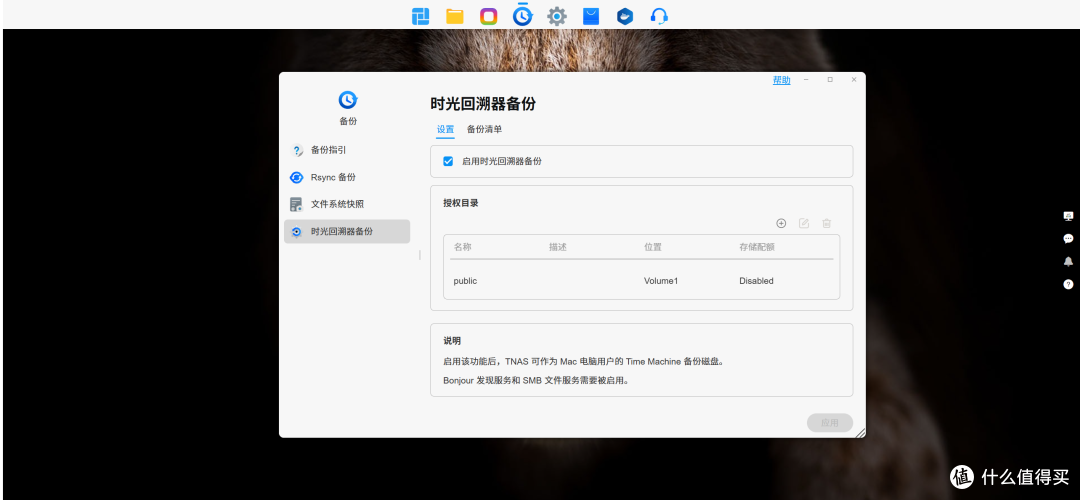
Task: Open the Control Panel gear icon
Action: [x=557, y=16]
